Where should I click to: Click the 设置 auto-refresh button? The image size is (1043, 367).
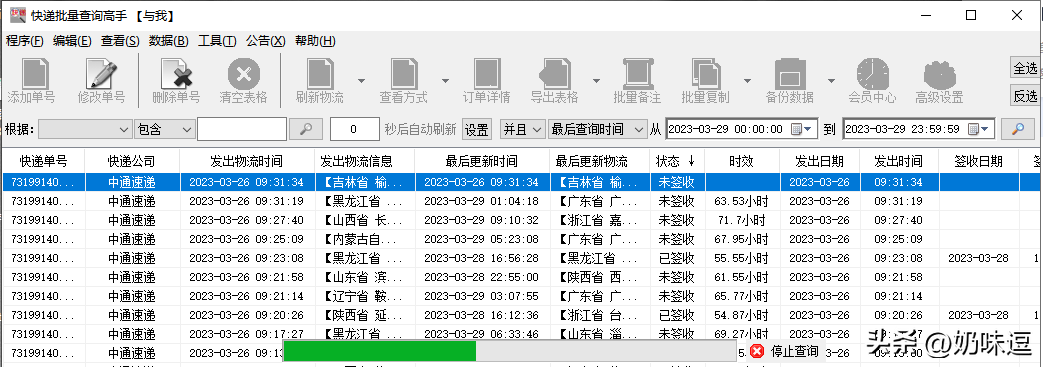click(x=476, y=129)
